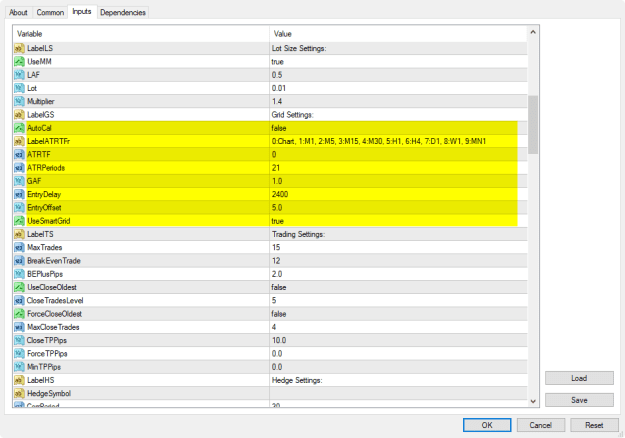
Task: Click the ATRTF integer icon
Action: point(19,154)
